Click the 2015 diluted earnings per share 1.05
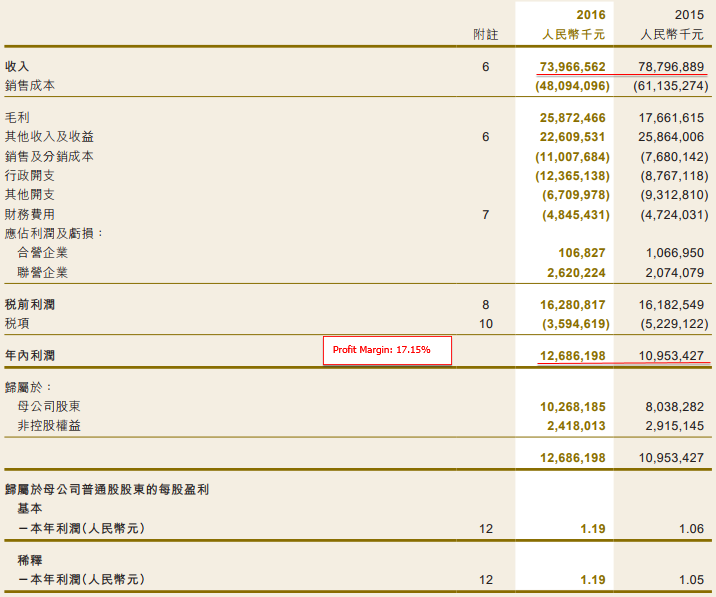Screen dimensions: 716x597 tap(690, 579)
